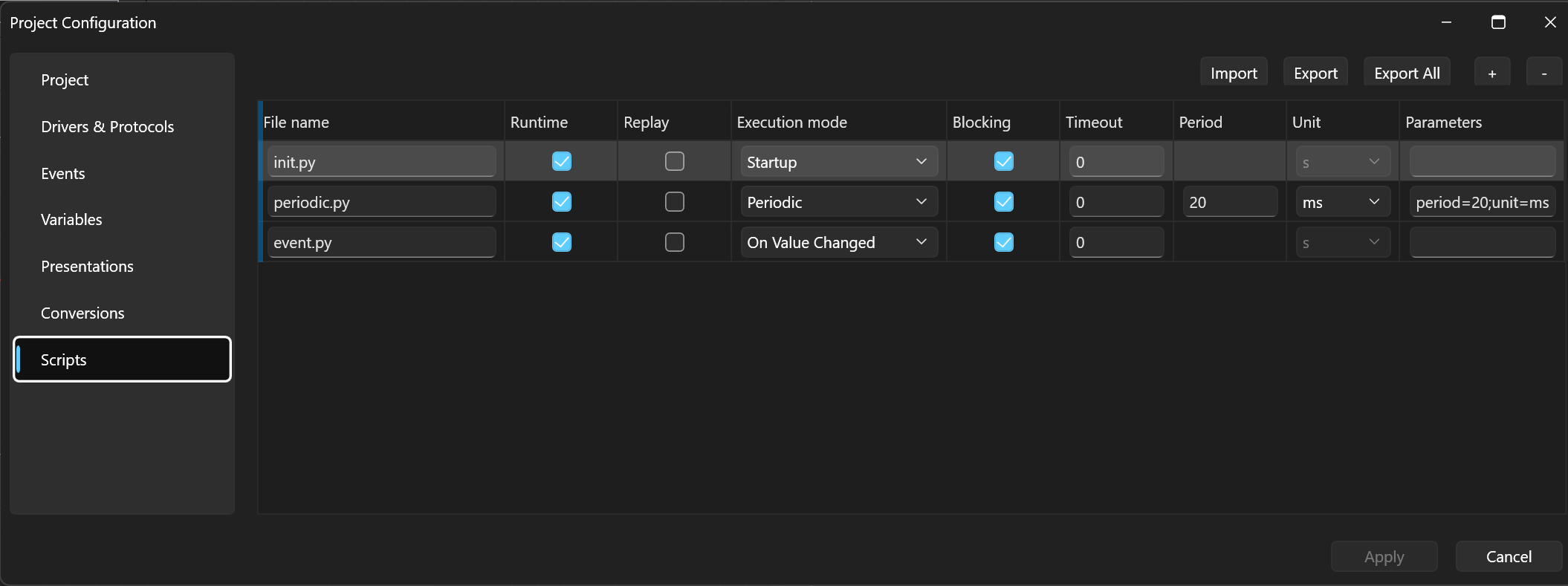Select the Scripts section

coord(123,359)
